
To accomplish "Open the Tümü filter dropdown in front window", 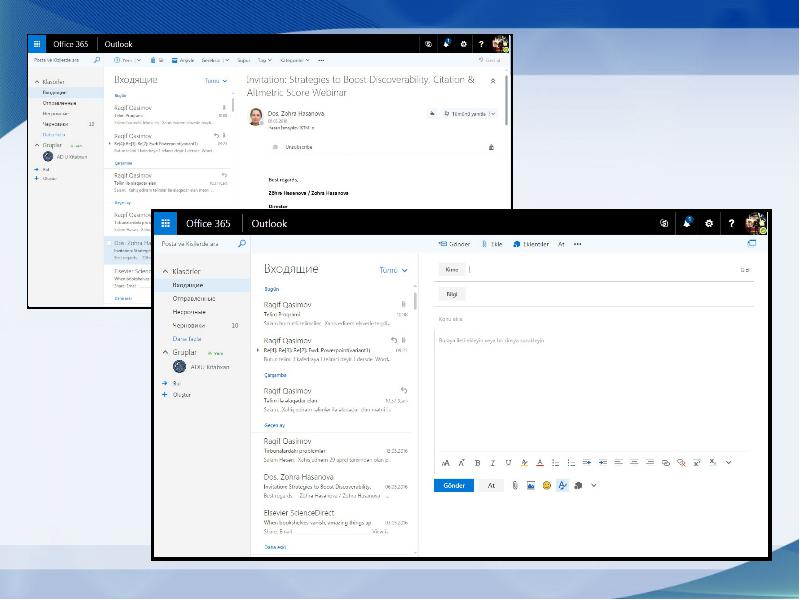I will tap(393, 270).
